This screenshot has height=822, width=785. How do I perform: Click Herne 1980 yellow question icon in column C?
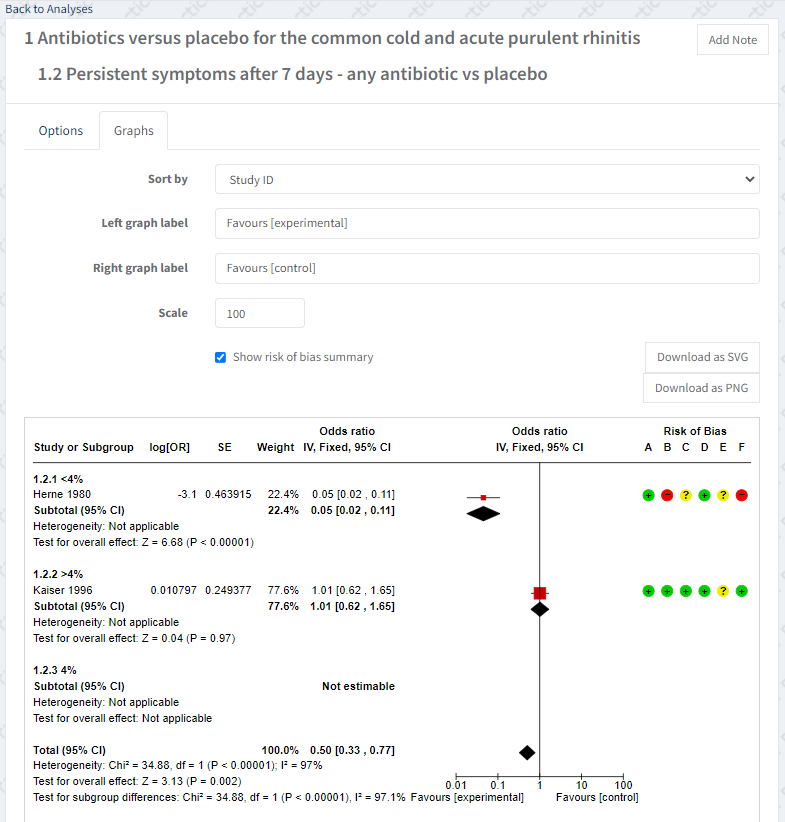pos(685,495)
